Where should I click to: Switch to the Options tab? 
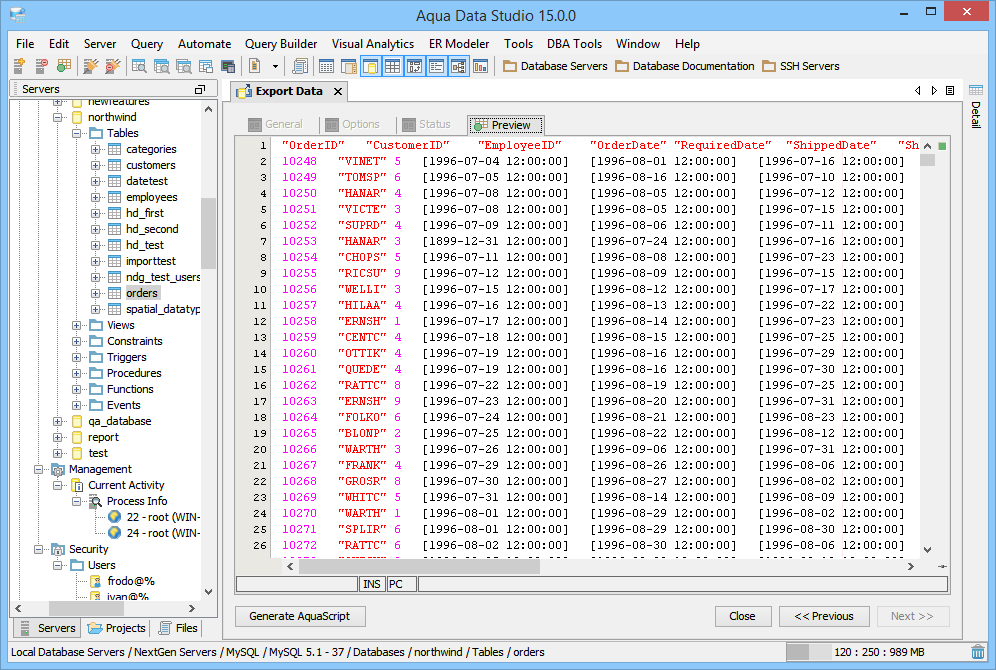point(353,124)
